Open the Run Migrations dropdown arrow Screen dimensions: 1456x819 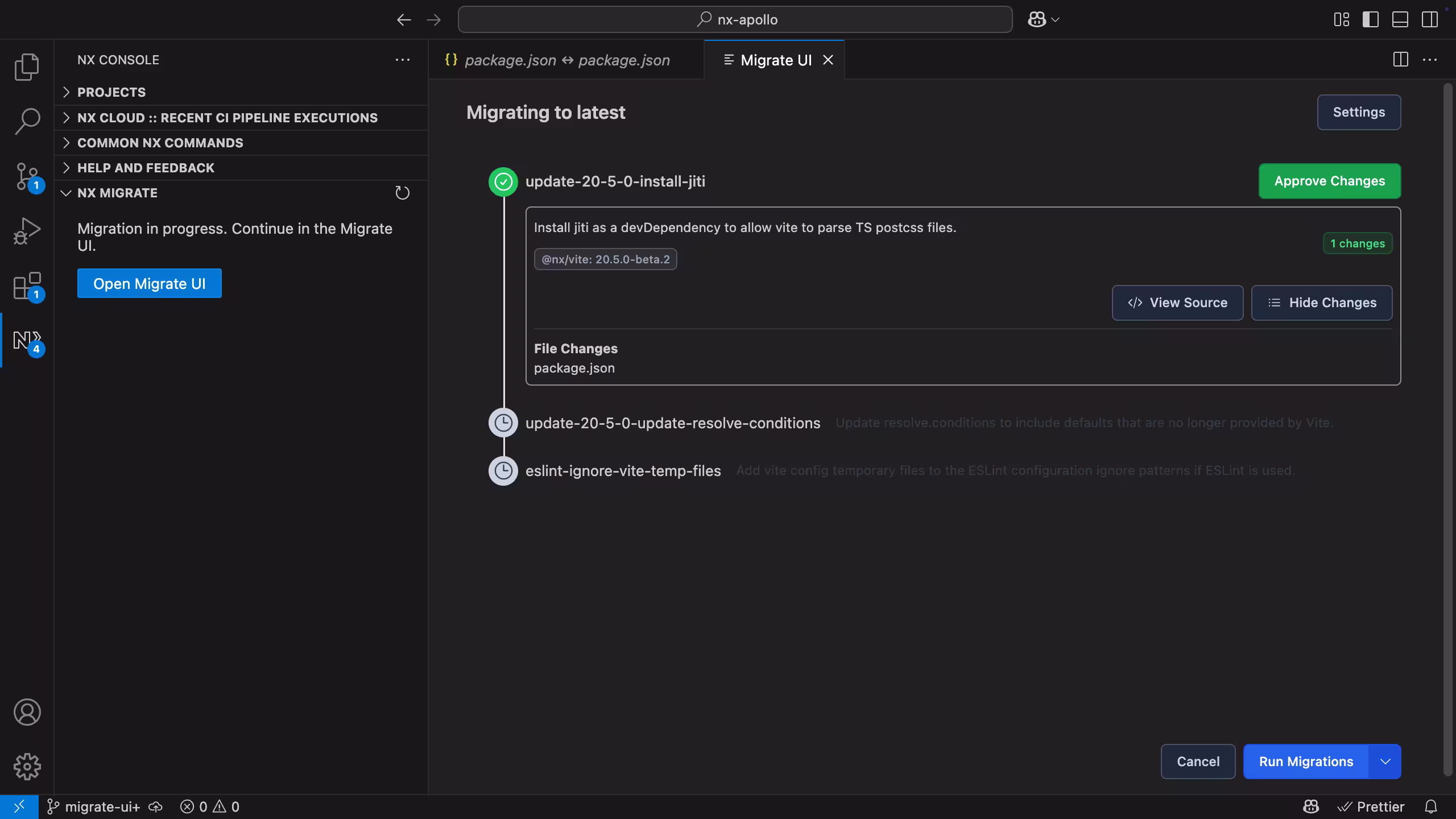pyautogui.click(x=1385, y=761)
